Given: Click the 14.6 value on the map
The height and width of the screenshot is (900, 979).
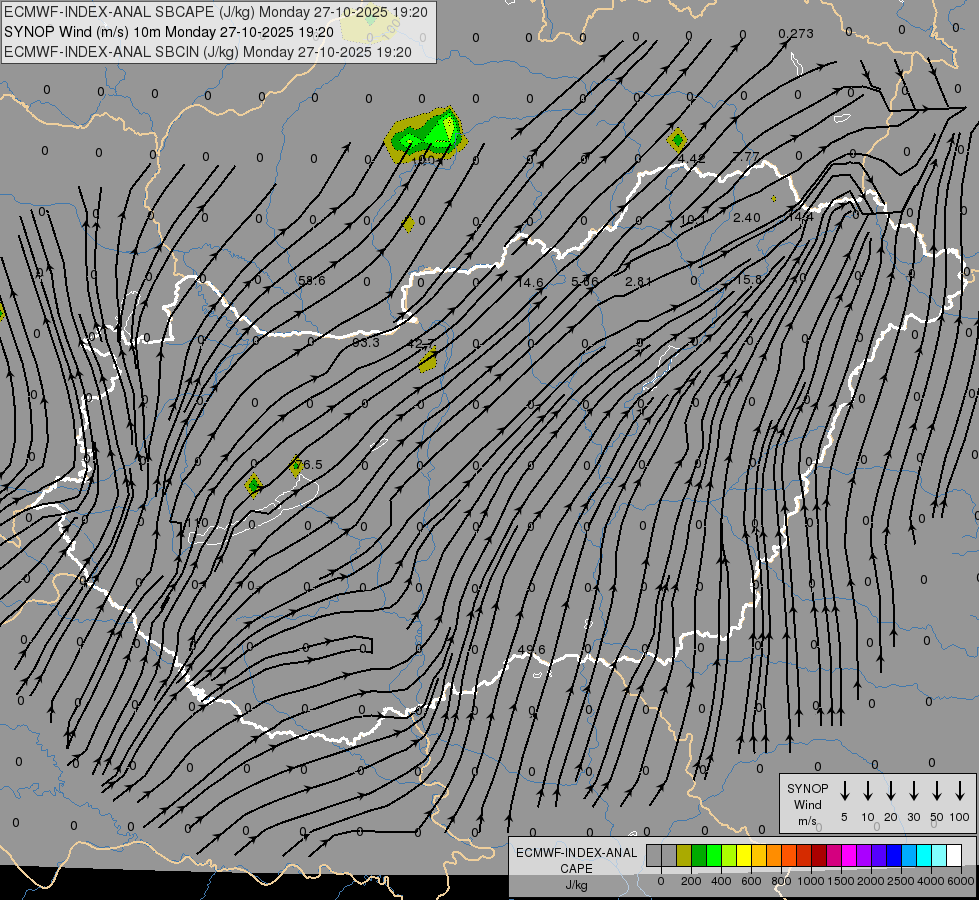Looking at the screenshot, I should pyautogui.click(x=530, y=282).
